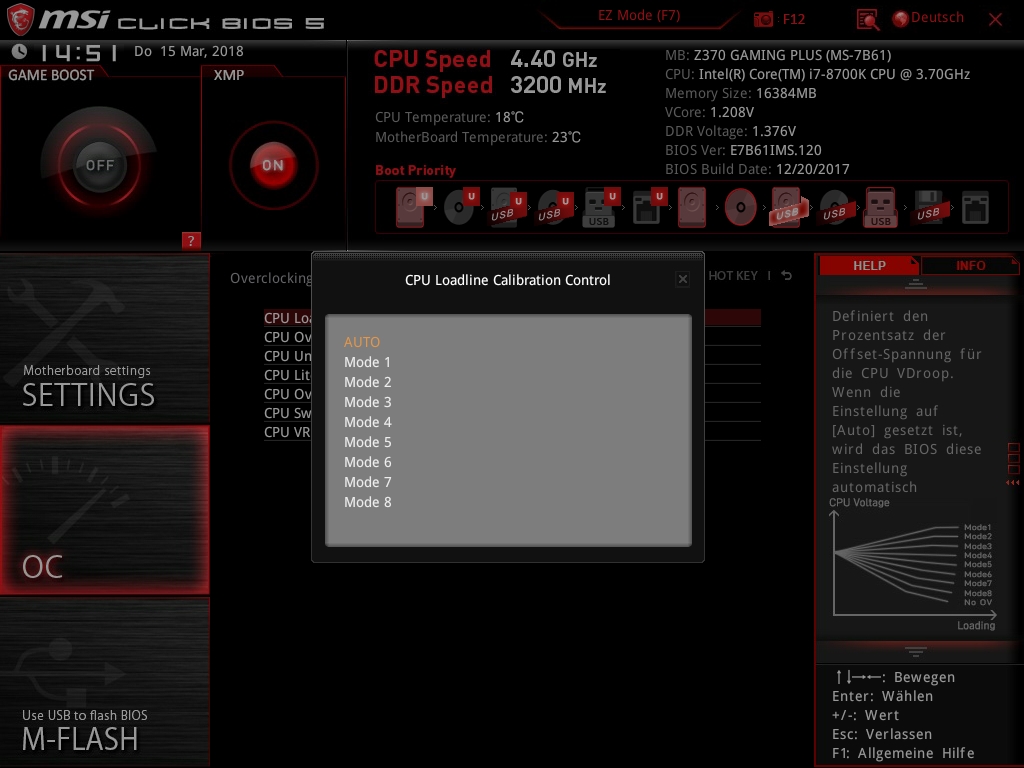Toggle the XMP button currently ON
Viewport: 1024px width, 768px height.
[x=273, y=165]
